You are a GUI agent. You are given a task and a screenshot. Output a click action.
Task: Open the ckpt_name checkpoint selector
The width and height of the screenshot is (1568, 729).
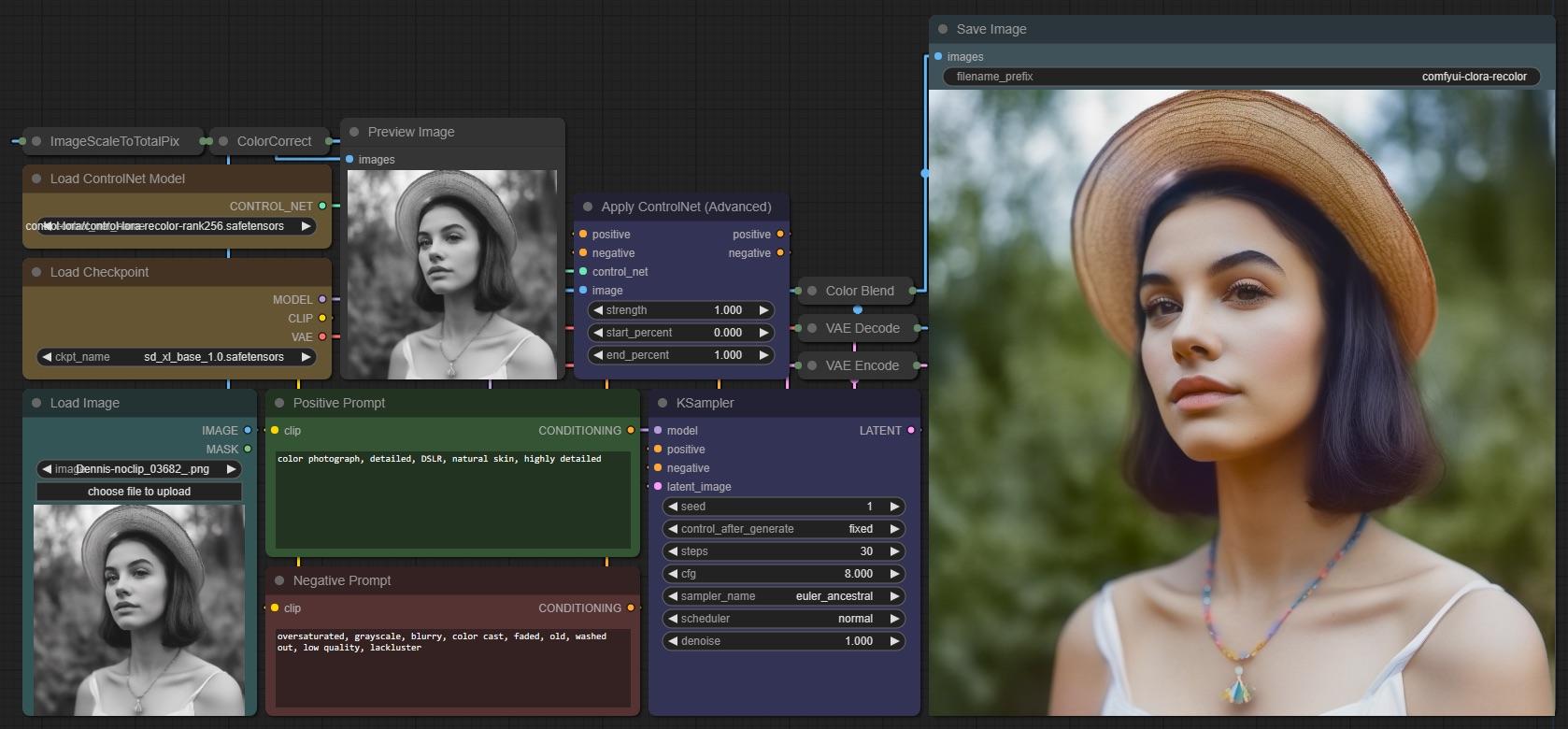tap(177, 357)
